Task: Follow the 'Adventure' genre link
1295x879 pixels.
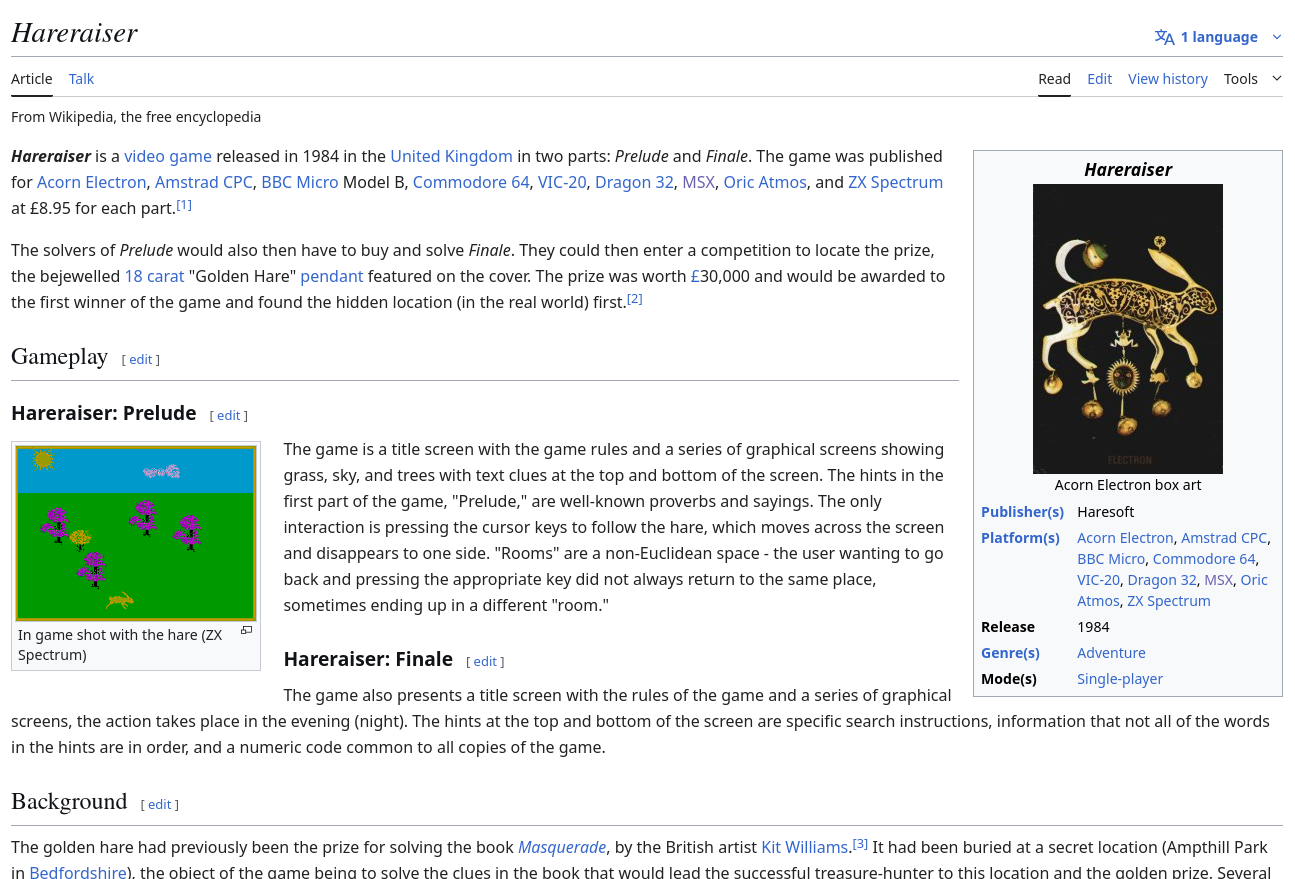Action: [x=1111, y=653]
